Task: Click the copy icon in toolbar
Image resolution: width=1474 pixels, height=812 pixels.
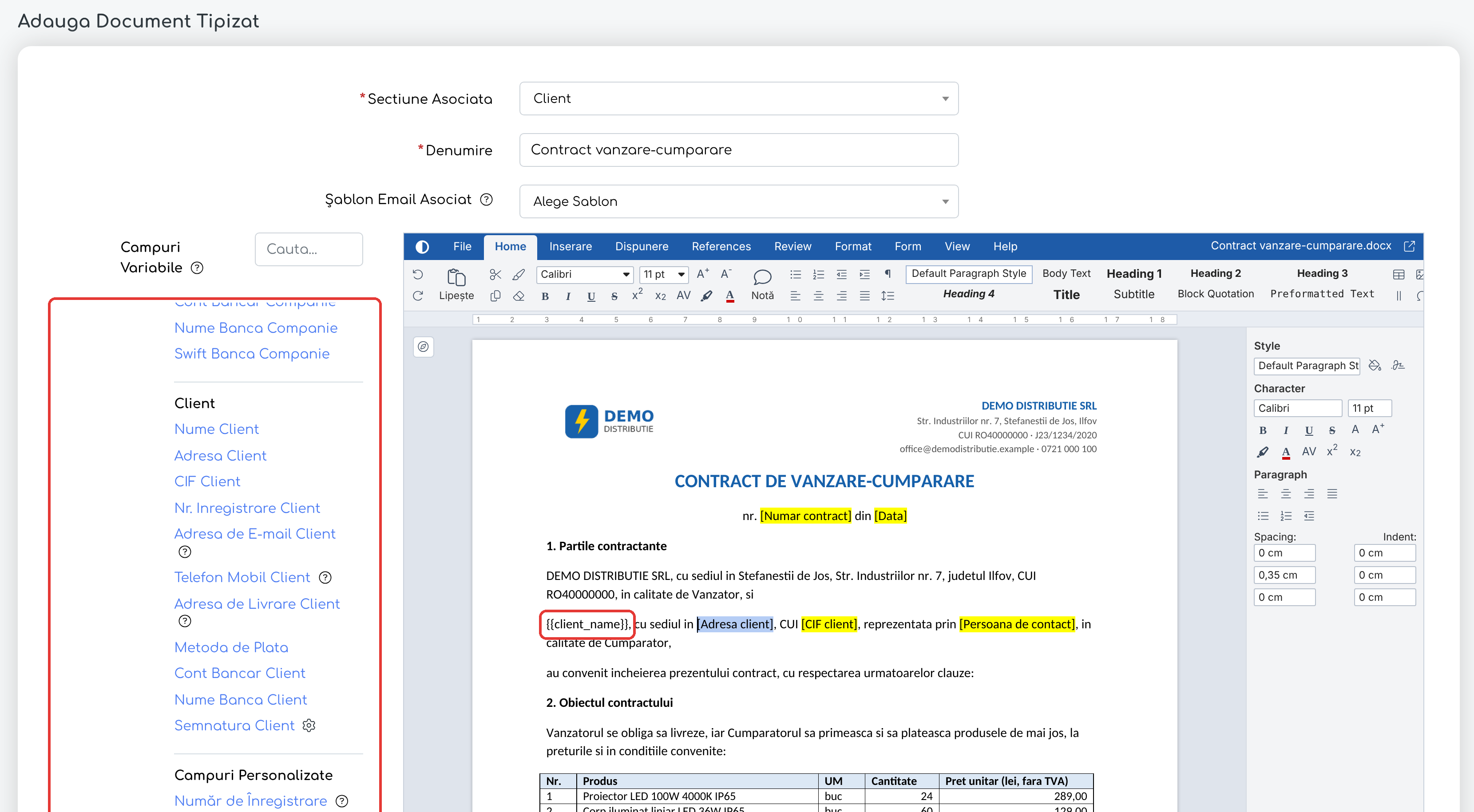Action: click(495, 296)
